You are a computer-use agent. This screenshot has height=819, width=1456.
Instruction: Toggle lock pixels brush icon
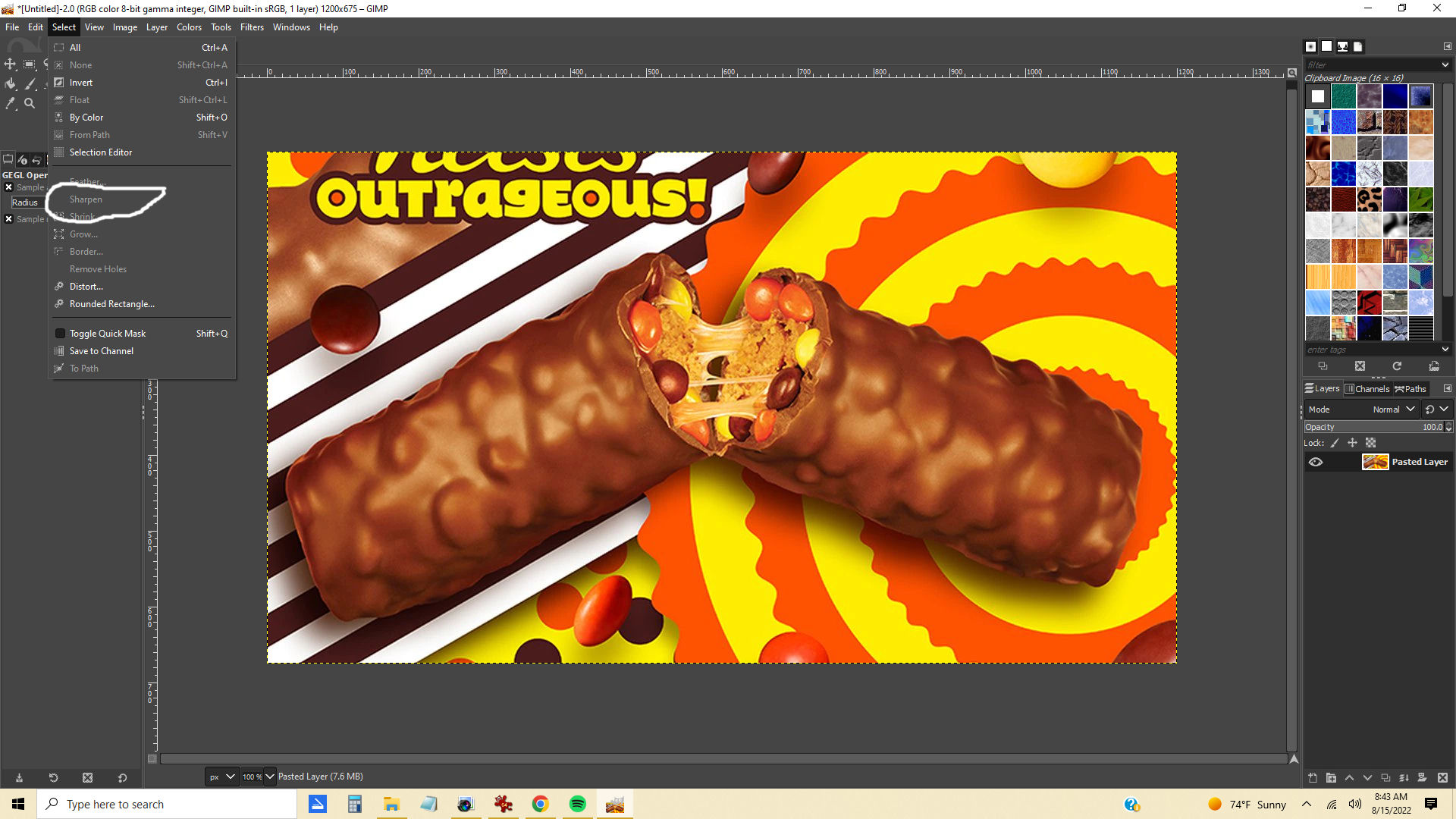[1335, 443]
